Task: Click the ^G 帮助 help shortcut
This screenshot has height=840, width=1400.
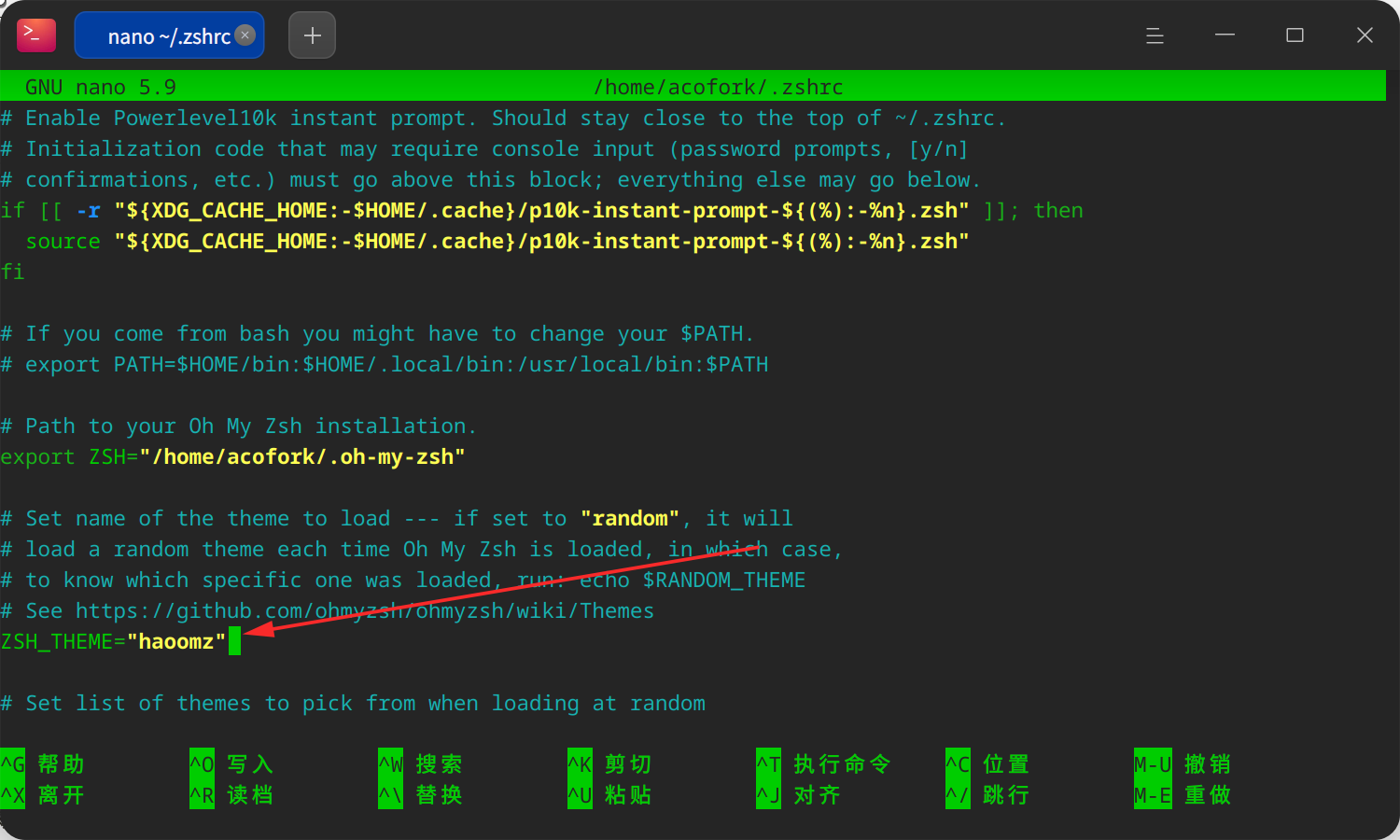Action: (43, 763)
